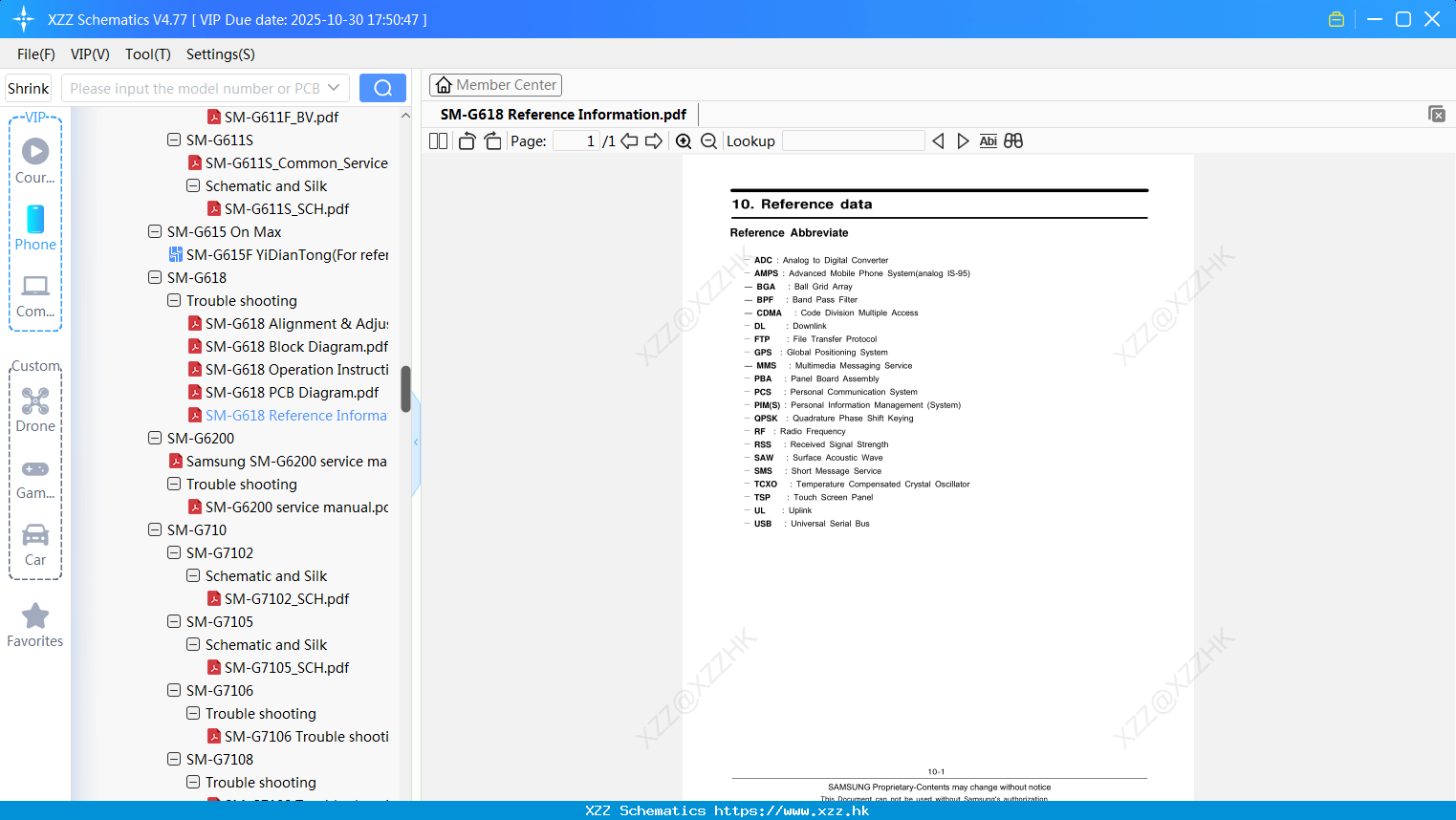Collapse the SM-G618 tree node
1456x820 pixels.
point(155,277)
